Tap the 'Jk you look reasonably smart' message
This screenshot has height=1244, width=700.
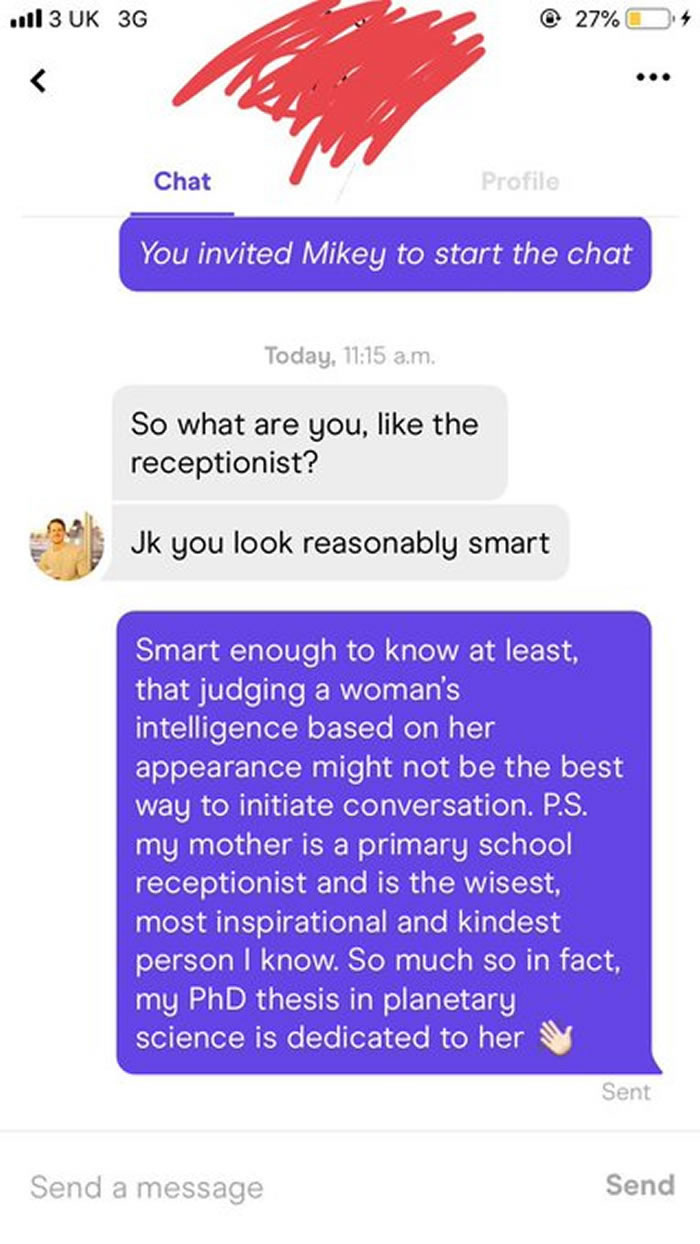(x=340, y=543)
